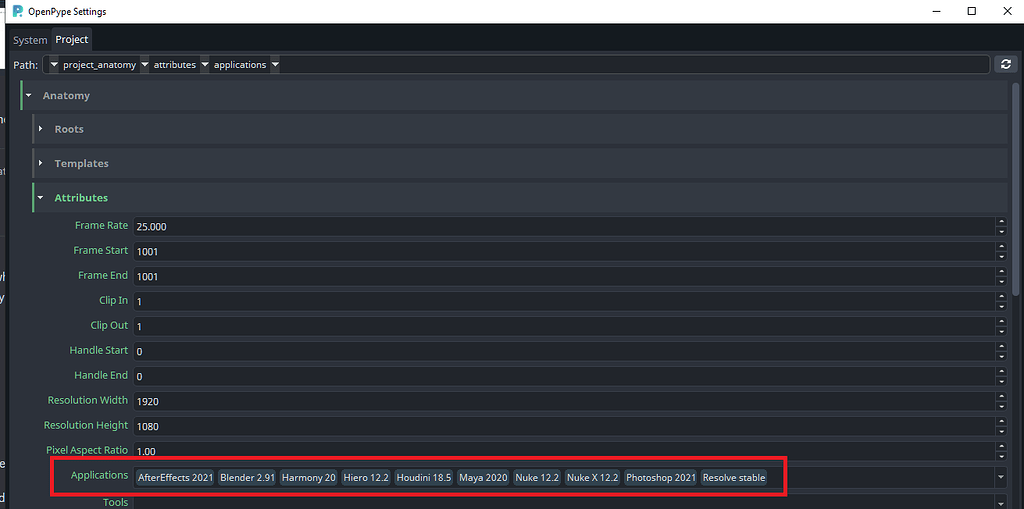1024x509 pixels.
Task: Click the OpenPype logo in the title bar
Action: point(18,11)
